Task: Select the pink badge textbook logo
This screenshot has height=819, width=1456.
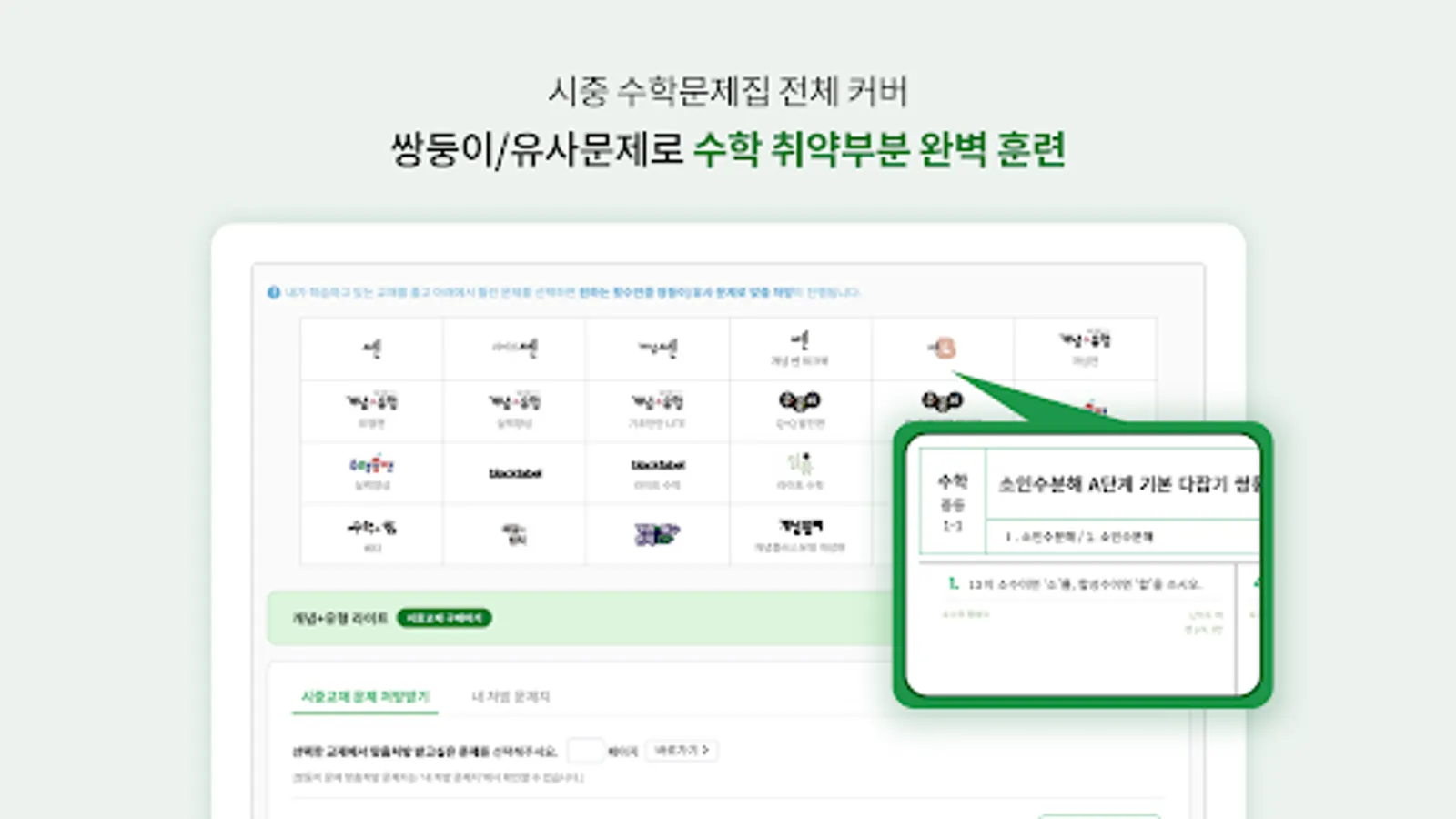Action: point(943,348)
